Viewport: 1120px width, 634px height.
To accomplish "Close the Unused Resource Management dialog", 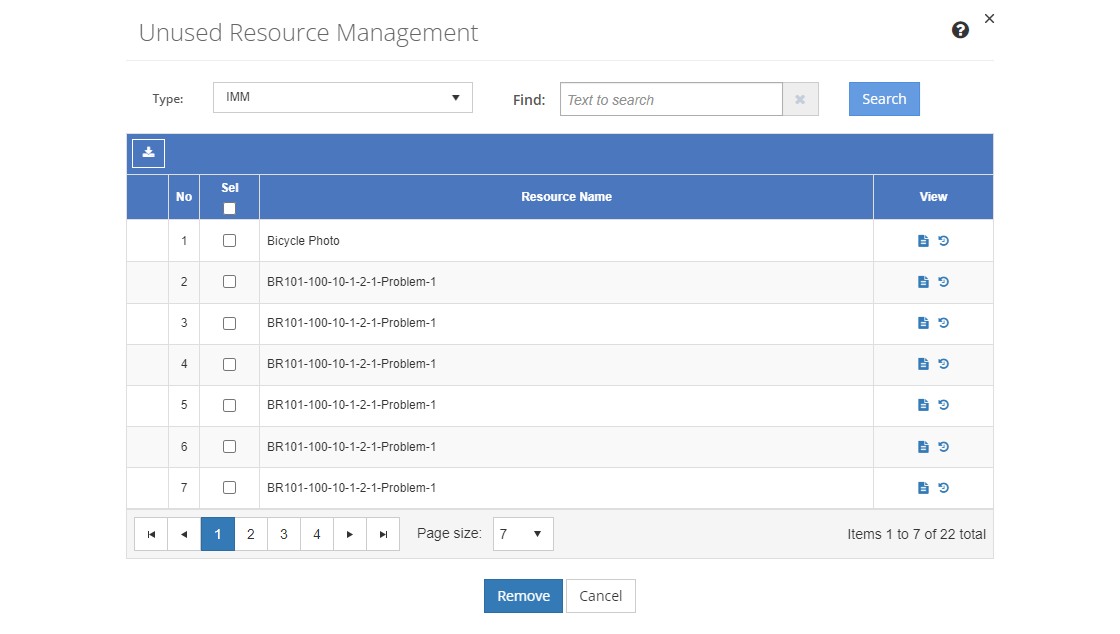I will (x=989, y=19).
